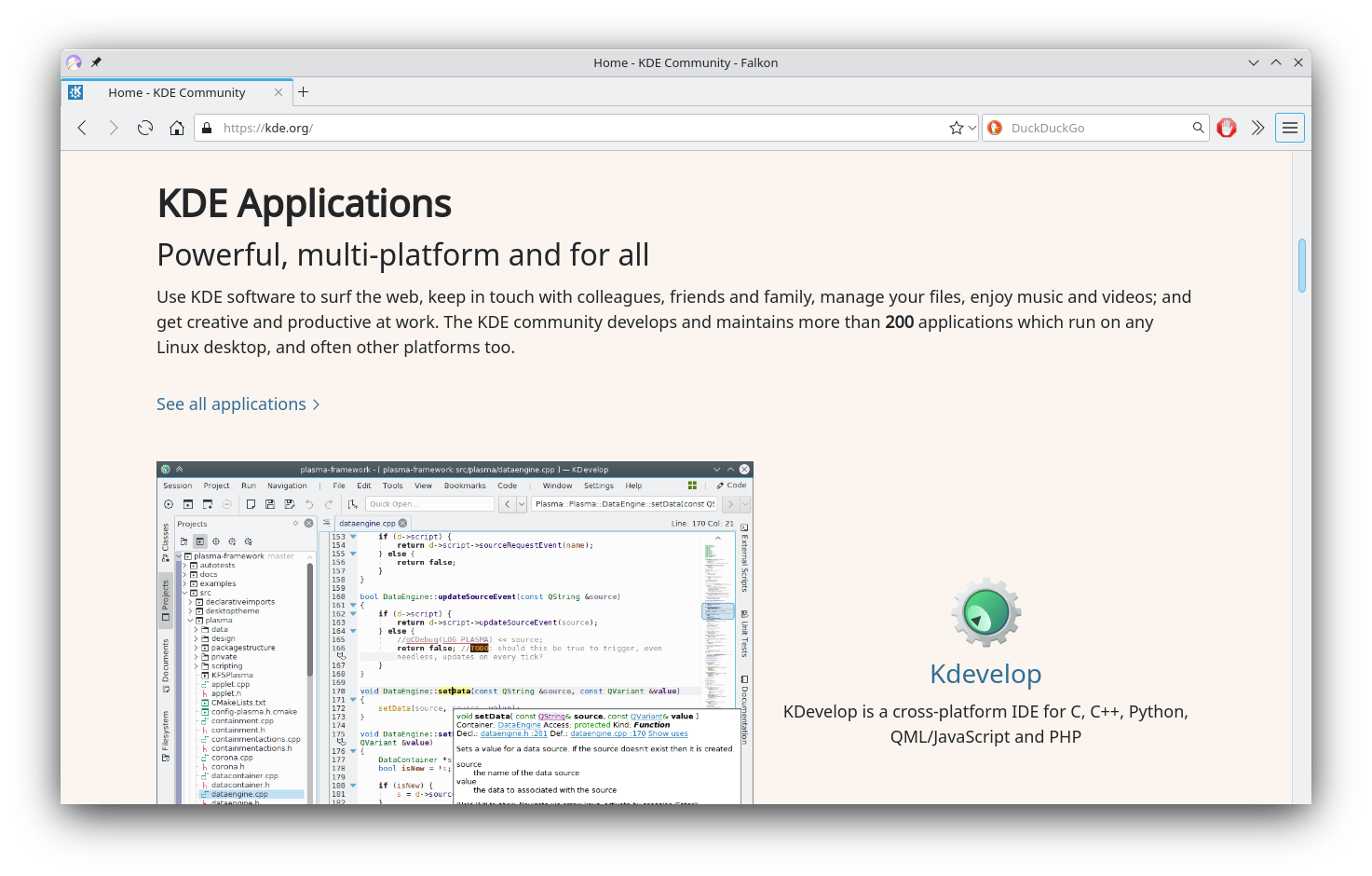Click the KDE Applications heading text

pos(305,203)
